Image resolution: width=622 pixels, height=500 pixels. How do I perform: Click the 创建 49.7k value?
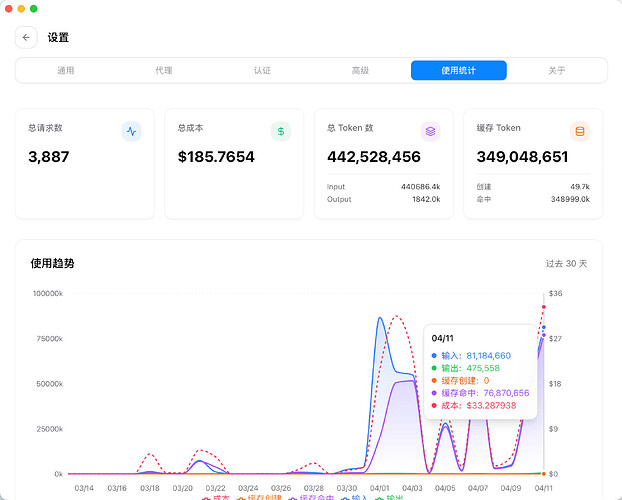(580, 187)
